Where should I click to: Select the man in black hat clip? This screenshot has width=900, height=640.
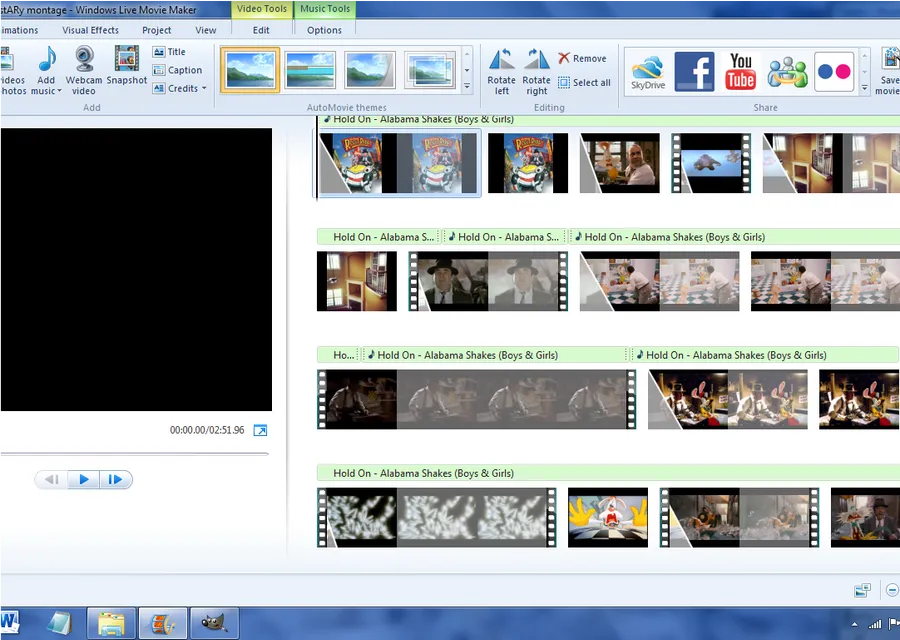[x=488, y=281]
